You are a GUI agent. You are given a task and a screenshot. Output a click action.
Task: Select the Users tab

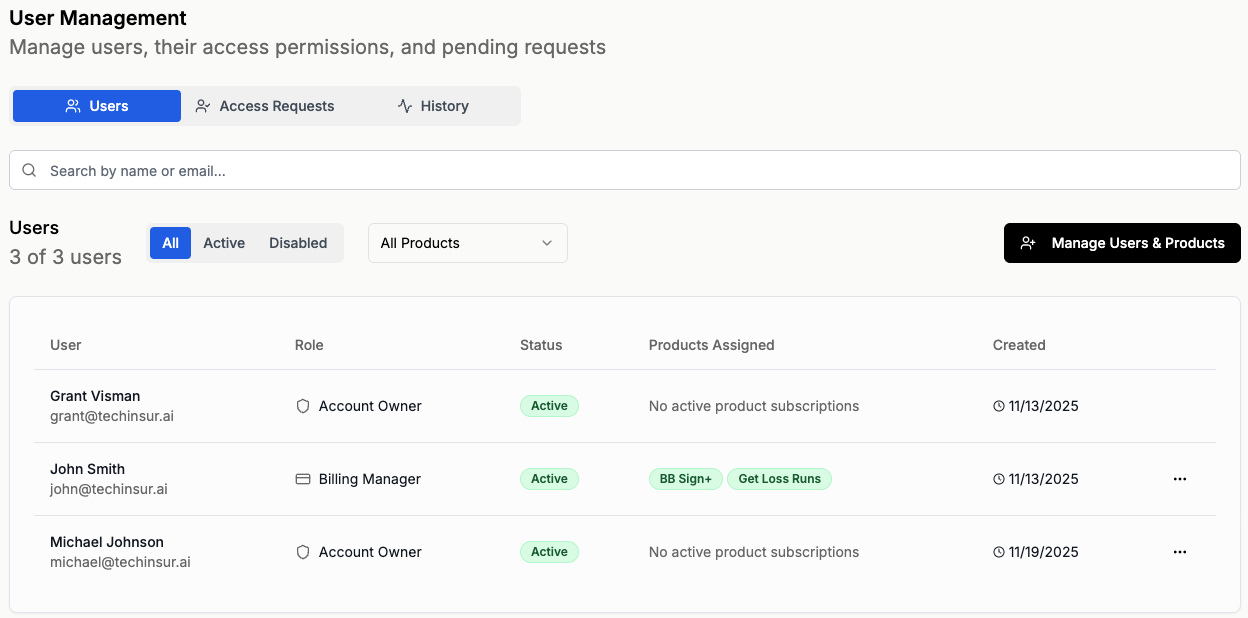coord(97,106)
